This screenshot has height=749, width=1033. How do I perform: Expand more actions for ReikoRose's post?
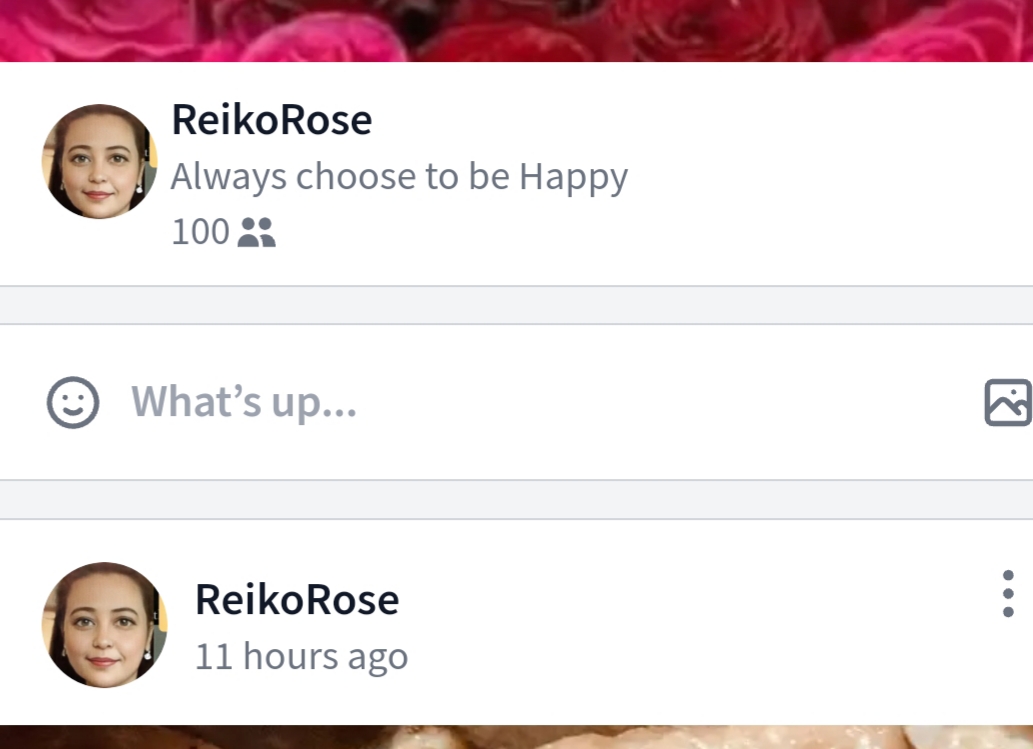[1008, 594]
